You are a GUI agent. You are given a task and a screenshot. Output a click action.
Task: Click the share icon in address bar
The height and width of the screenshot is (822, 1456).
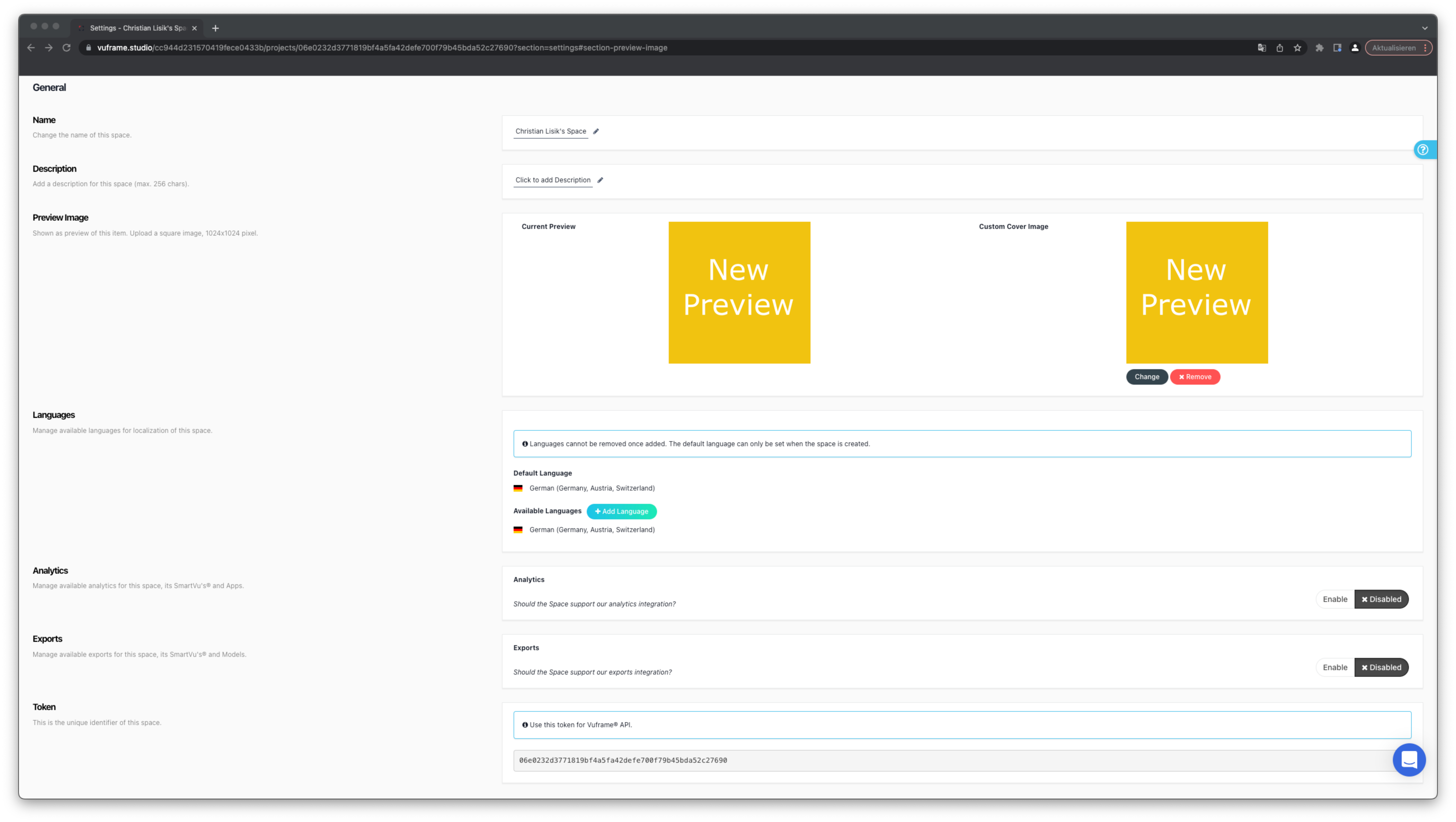tap(1280, 48)
